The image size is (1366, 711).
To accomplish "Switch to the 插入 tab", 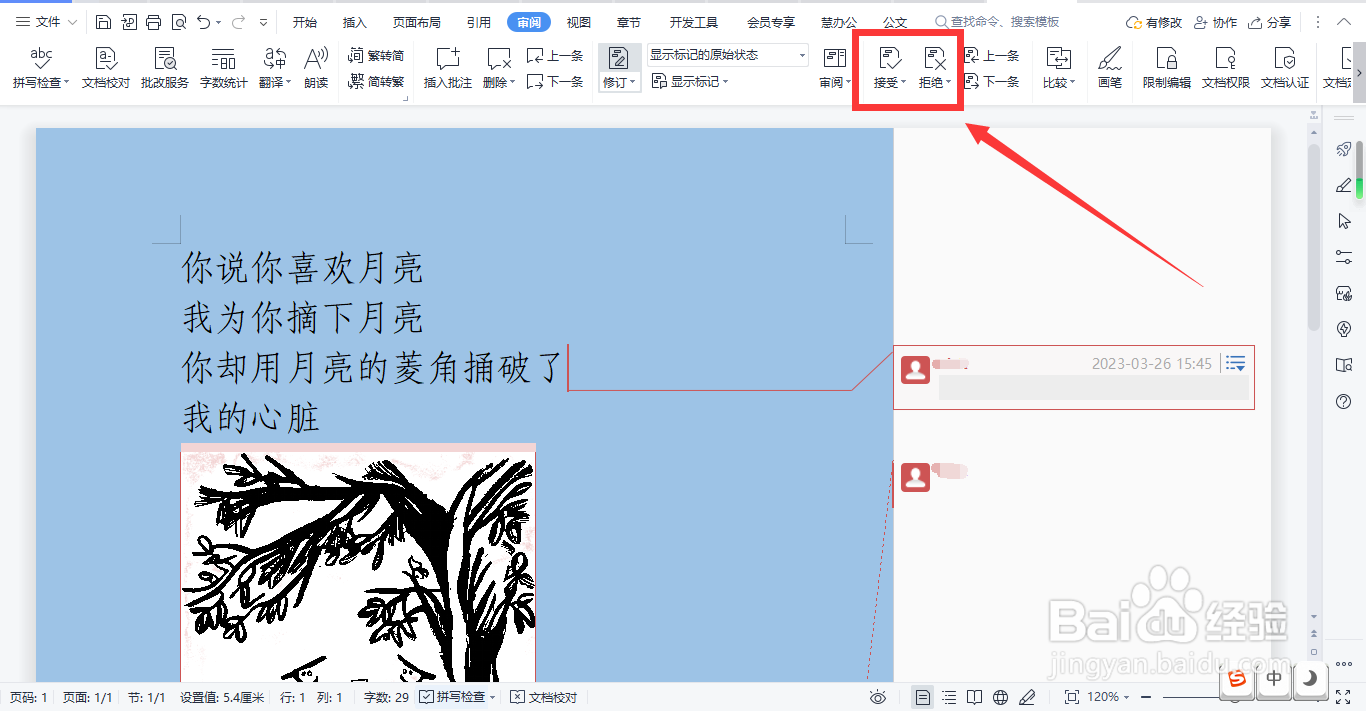I will point(355,22).
